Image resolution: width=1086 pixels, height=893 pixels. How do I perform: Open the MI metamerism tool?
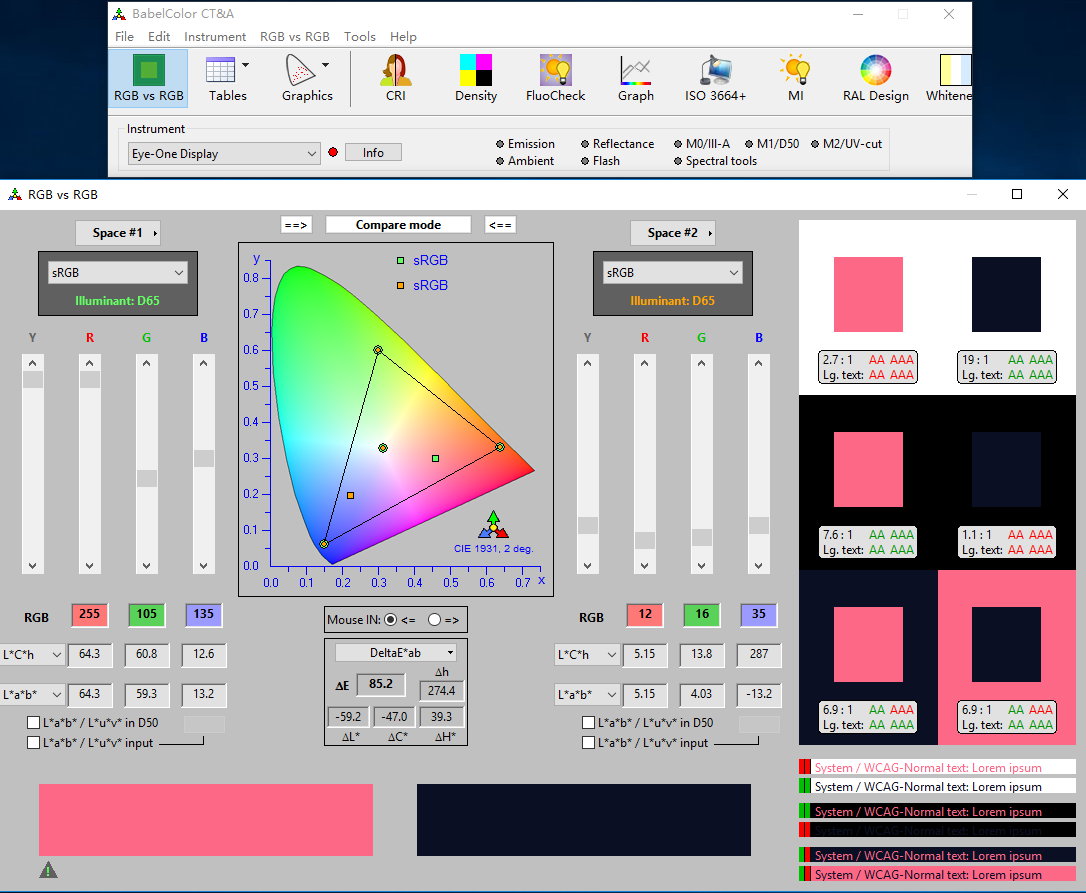796,78
